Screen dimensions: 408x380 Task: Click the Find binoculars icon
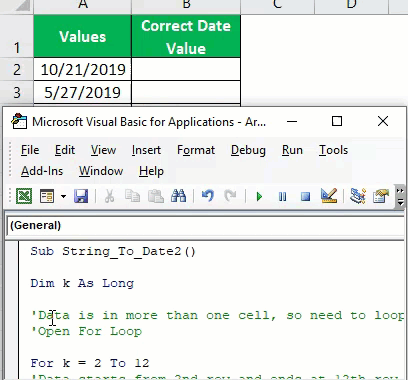[x=178, y=196]
